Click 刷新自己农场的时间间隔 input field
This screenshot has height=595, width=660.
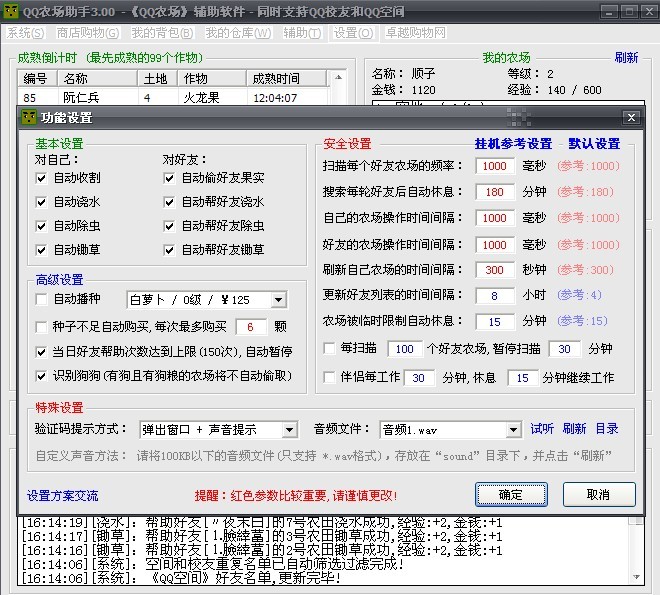pos(495,270)
